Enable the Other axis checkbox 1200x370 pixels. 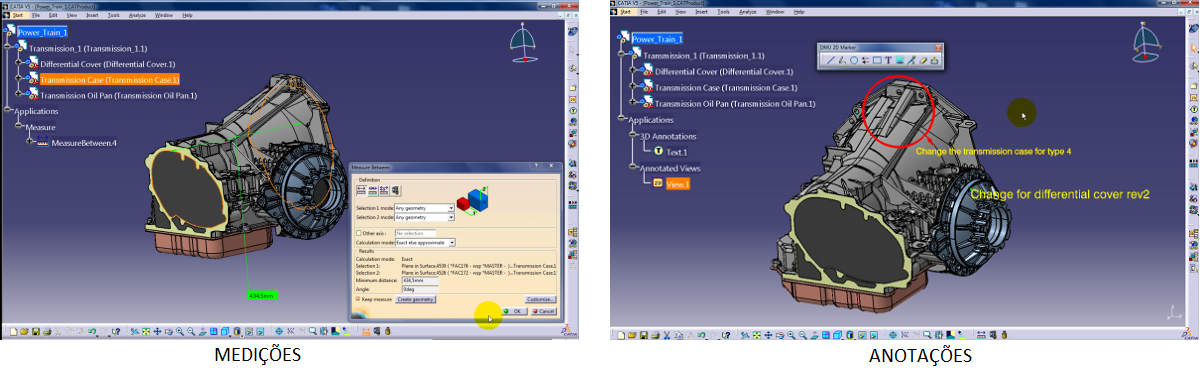pos(359,233)
